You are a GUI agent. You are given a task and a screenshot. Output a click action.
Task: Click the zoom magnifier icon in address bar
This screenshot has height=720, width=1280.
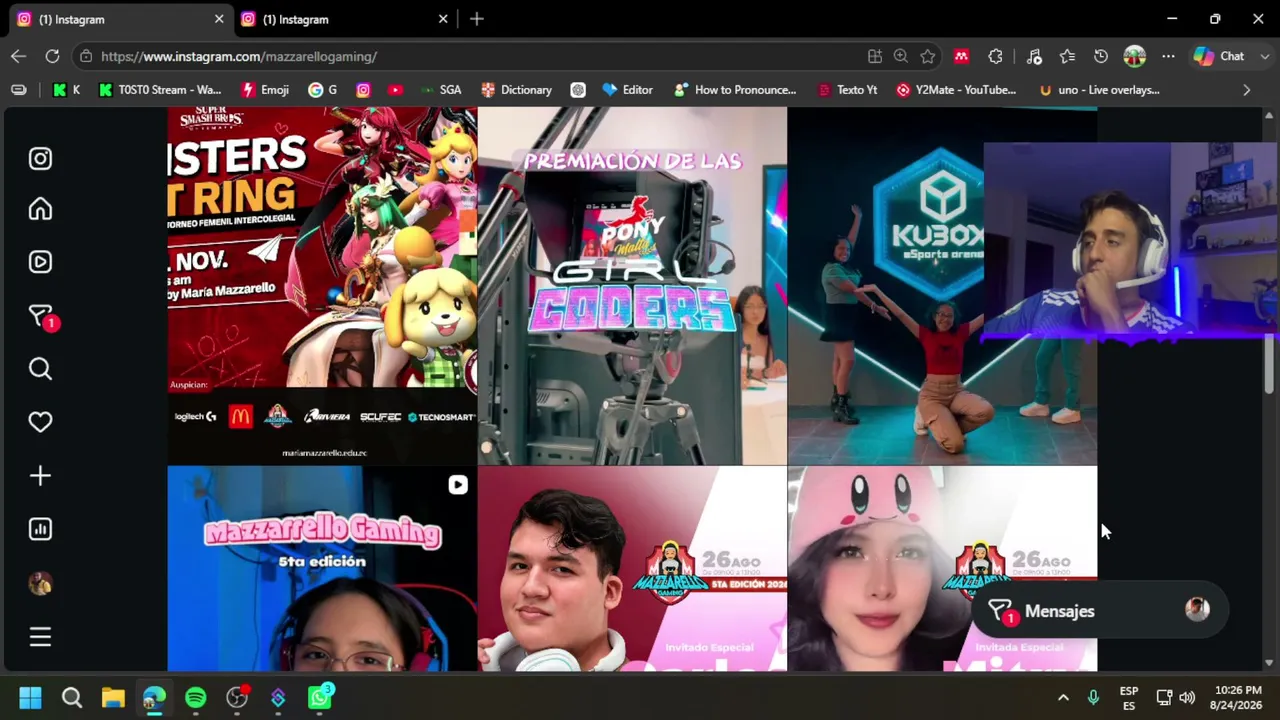pyautogui.click(x=901, y=57)
